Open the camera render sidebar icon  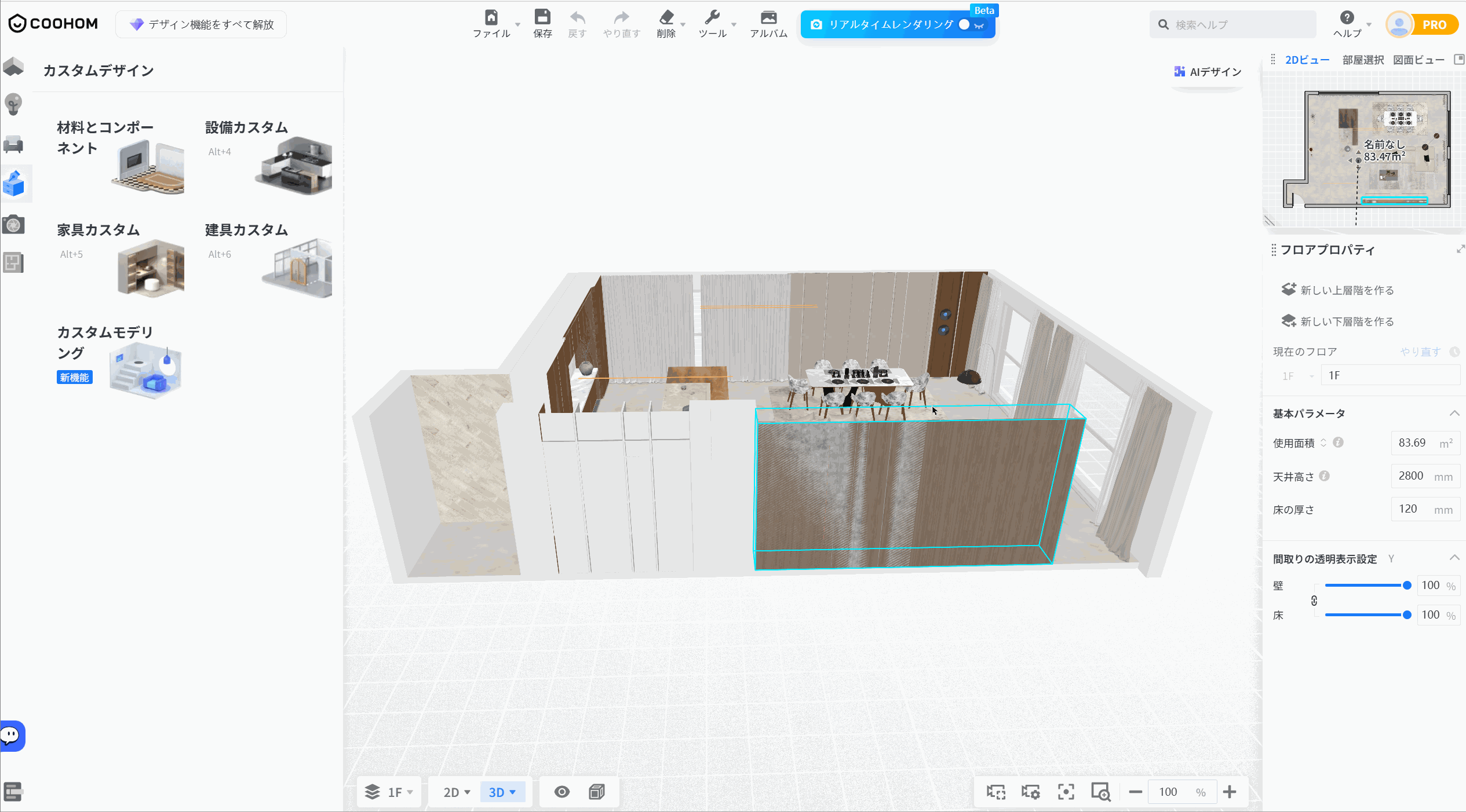click(x=13, y=224)
